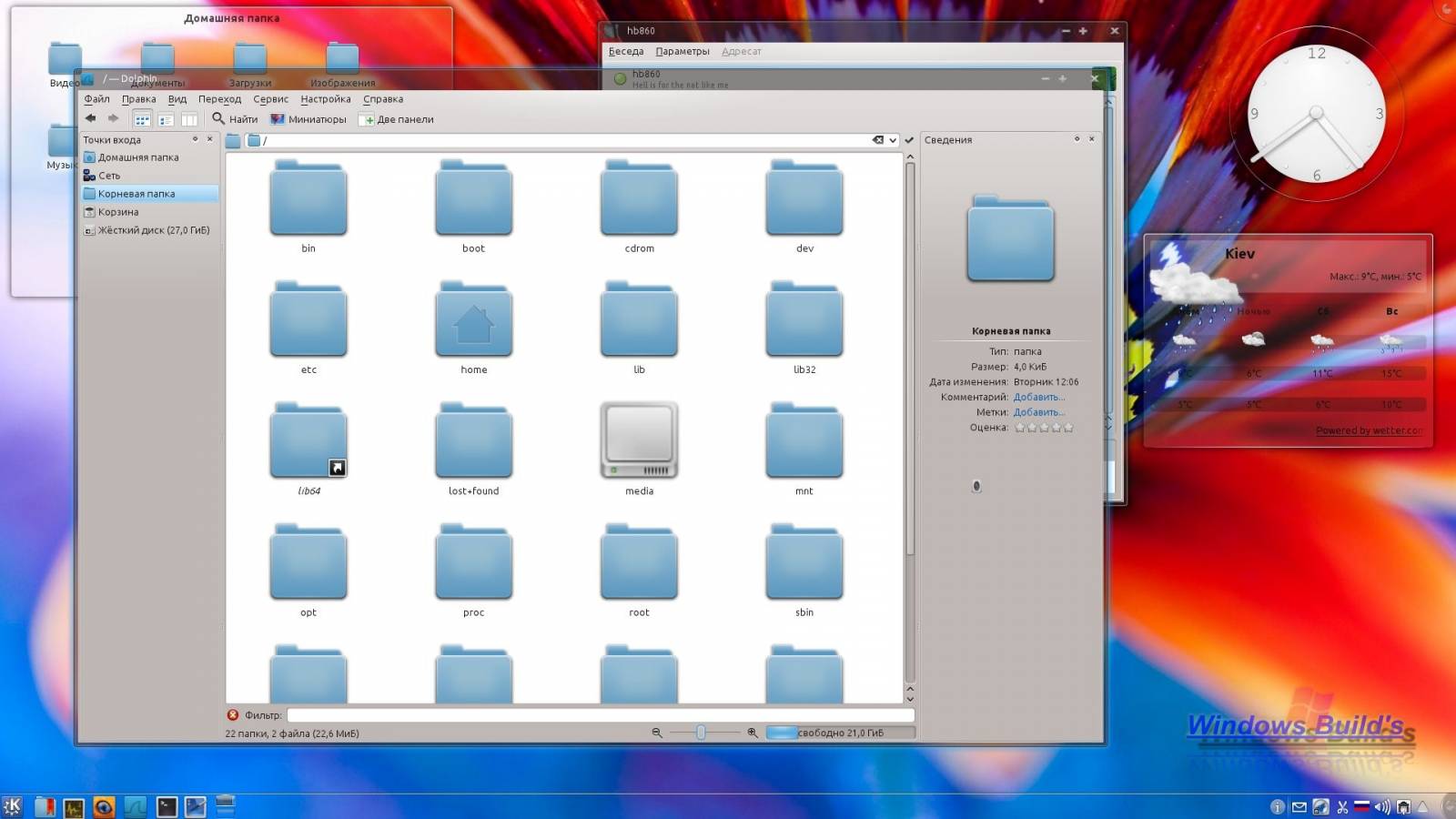Undock the Точки входа panel

[195, 139]
